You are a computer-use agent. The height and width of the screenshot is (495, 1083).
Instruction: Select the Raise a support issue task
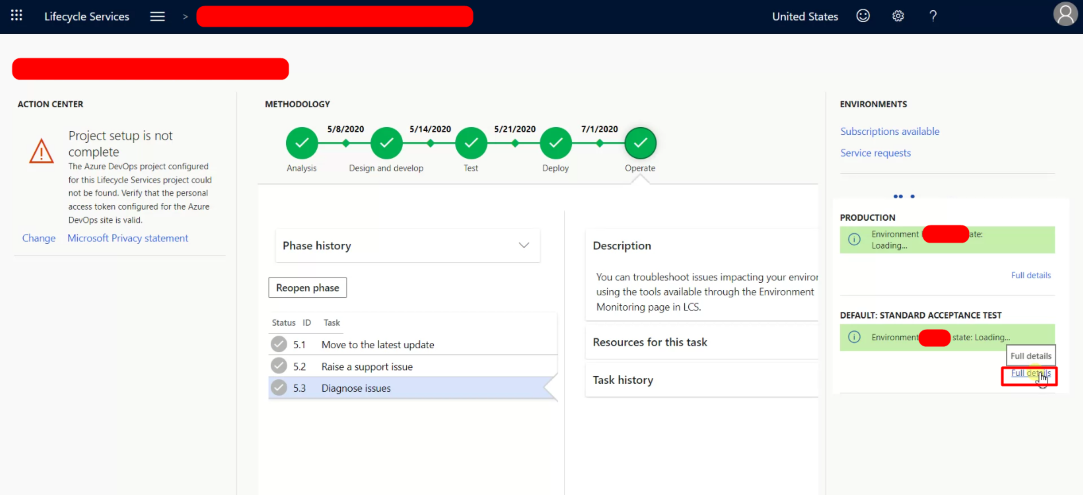(366, 366)
